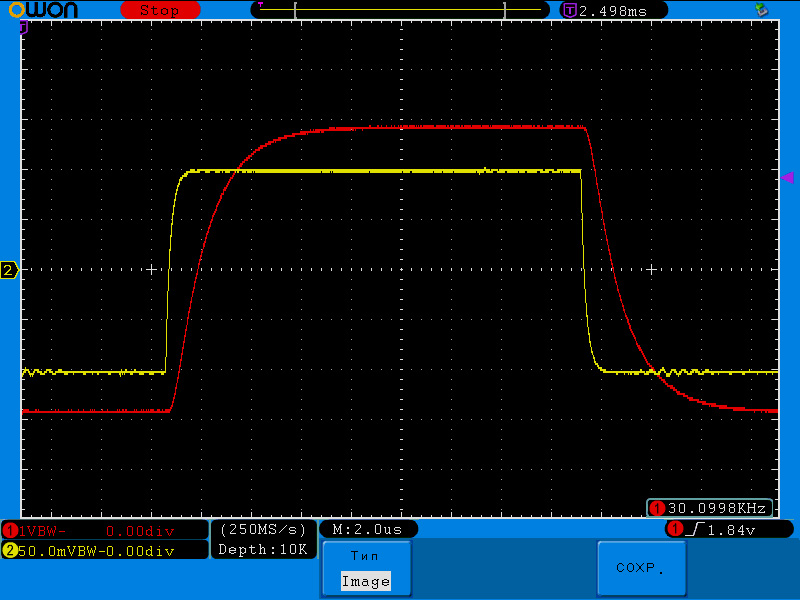Click the red channel 1 badge in frequency readout
800x600 pixels.
pos(657,508)
